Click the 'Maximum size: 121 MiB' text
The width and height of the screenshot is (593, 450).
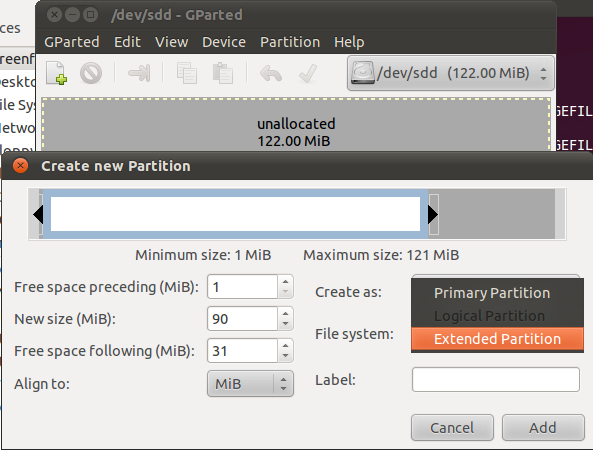(x=381, y=255)
